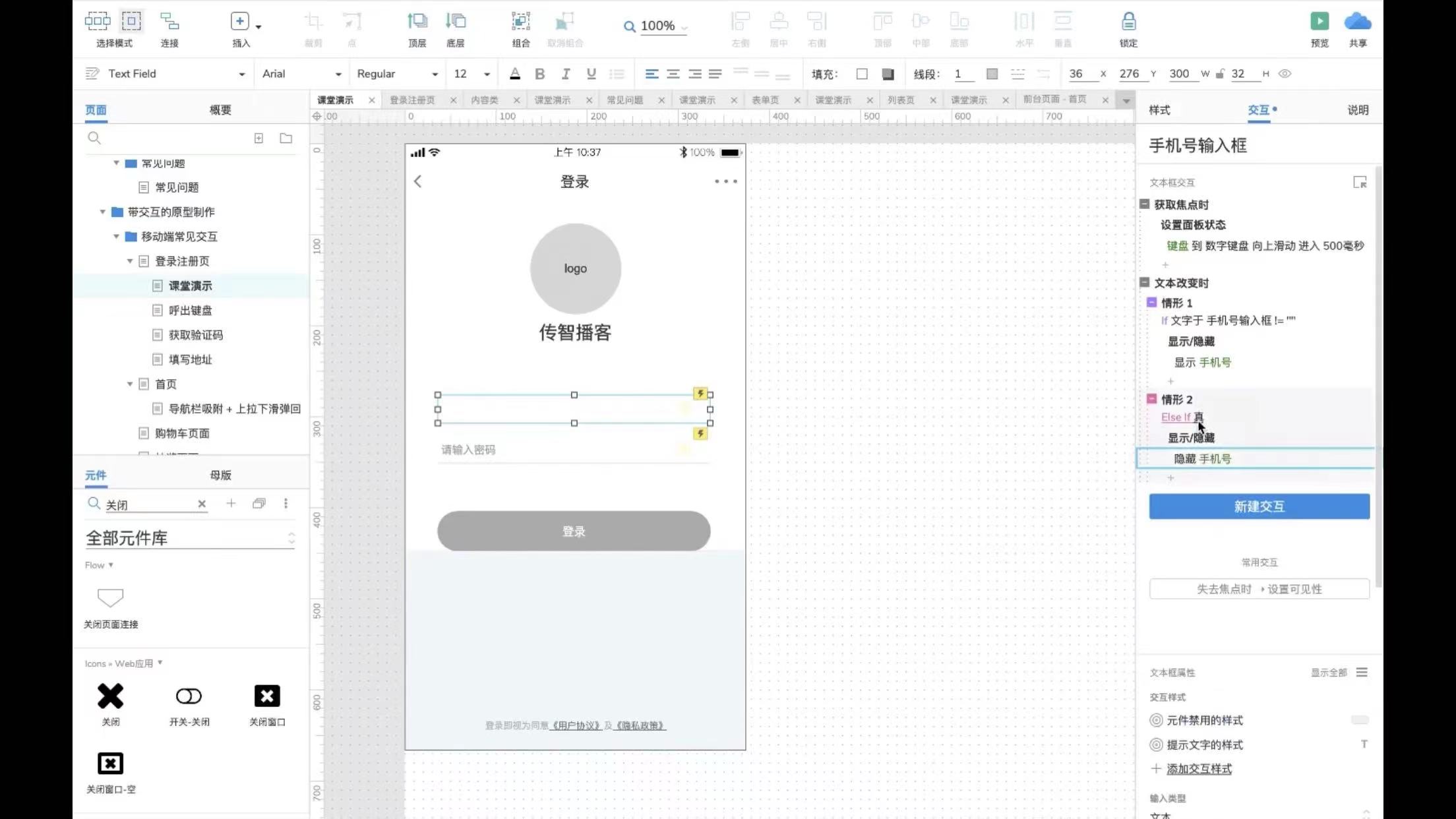Click the Lock icon in toolbar

(1128, 22)
